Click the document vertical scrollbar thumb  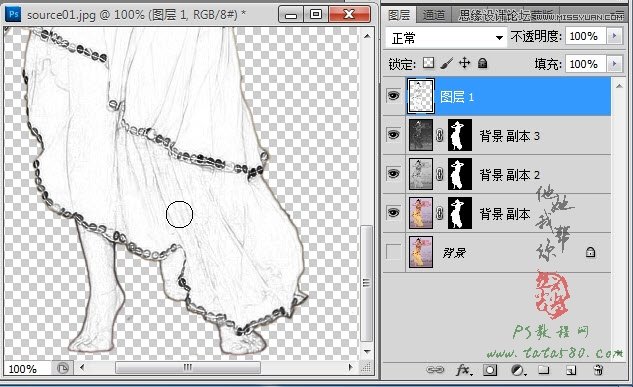coord(367,283)
